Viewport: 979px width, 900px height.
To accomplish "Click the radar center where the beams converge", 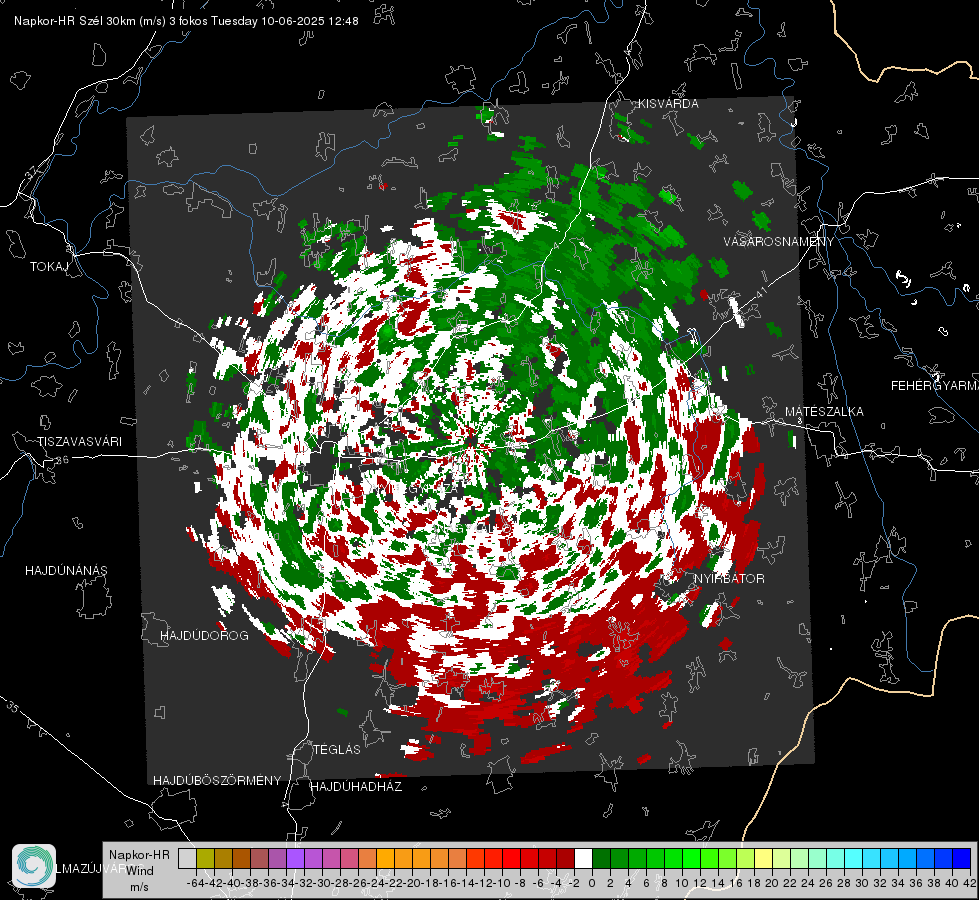I will 470,442.
